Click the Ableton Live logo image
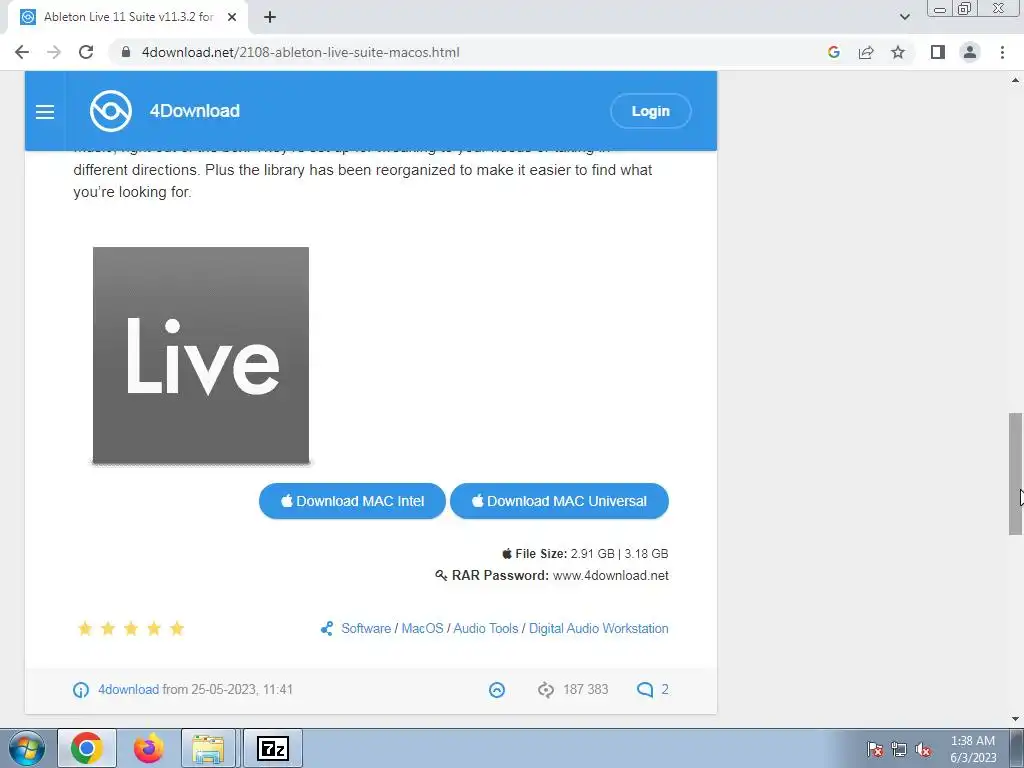Screen dimensions: 1024x768 201,355
